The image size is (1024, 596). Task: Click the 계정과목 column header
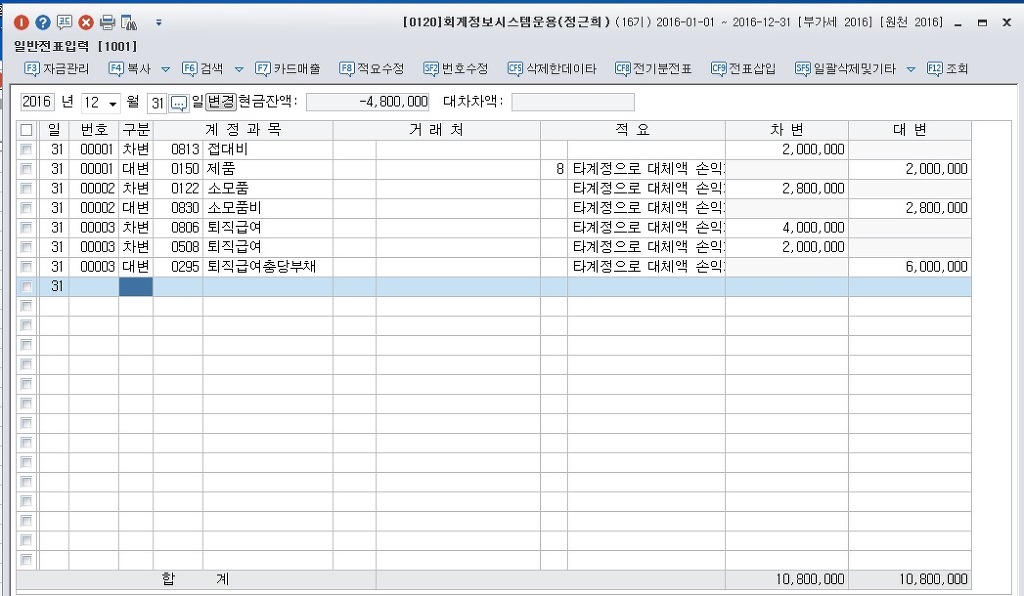pos(243,130)
